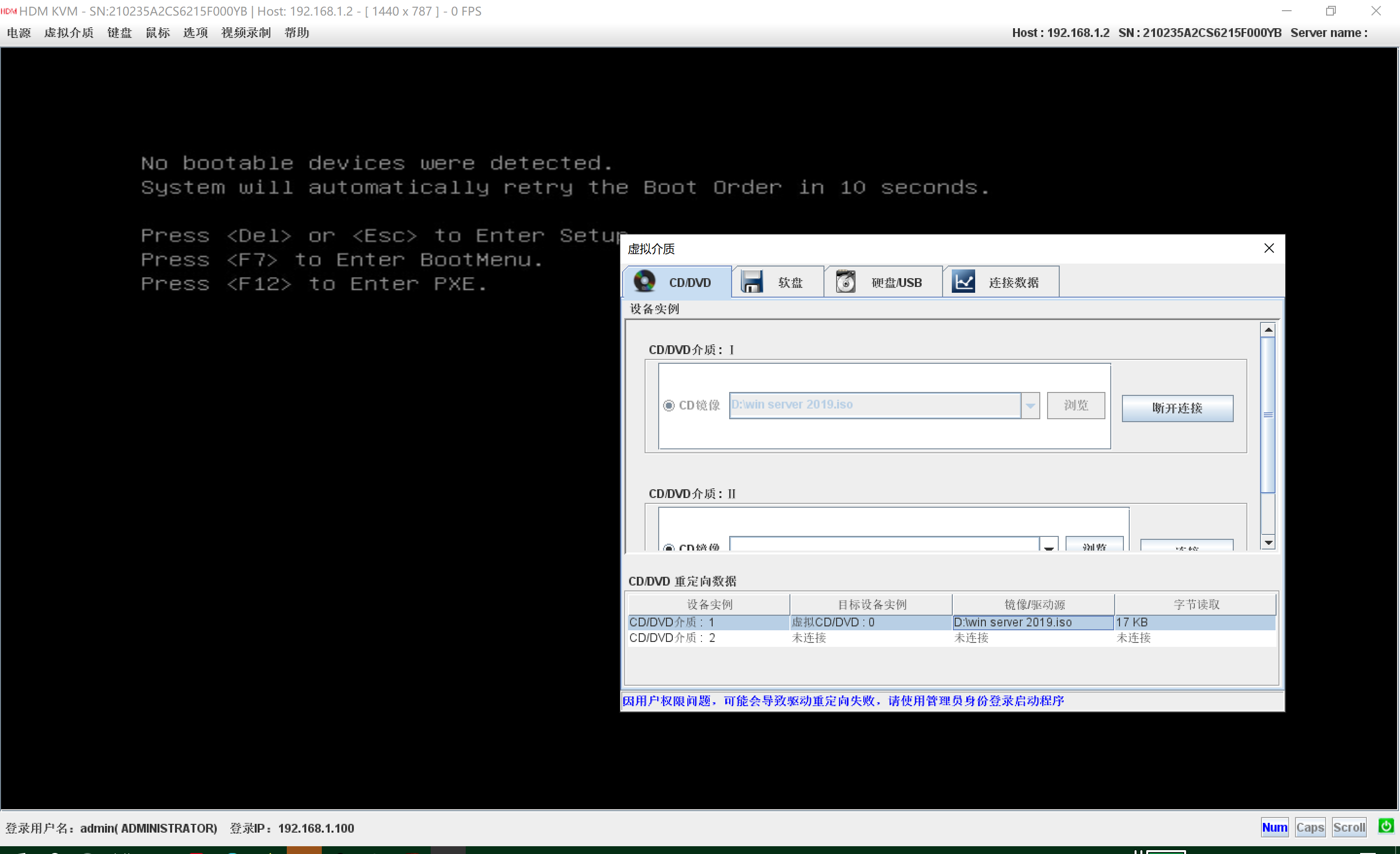Viewport: 1400px width, 854px height.
Task: Click the green power status icon
Action: (1385, 826)
